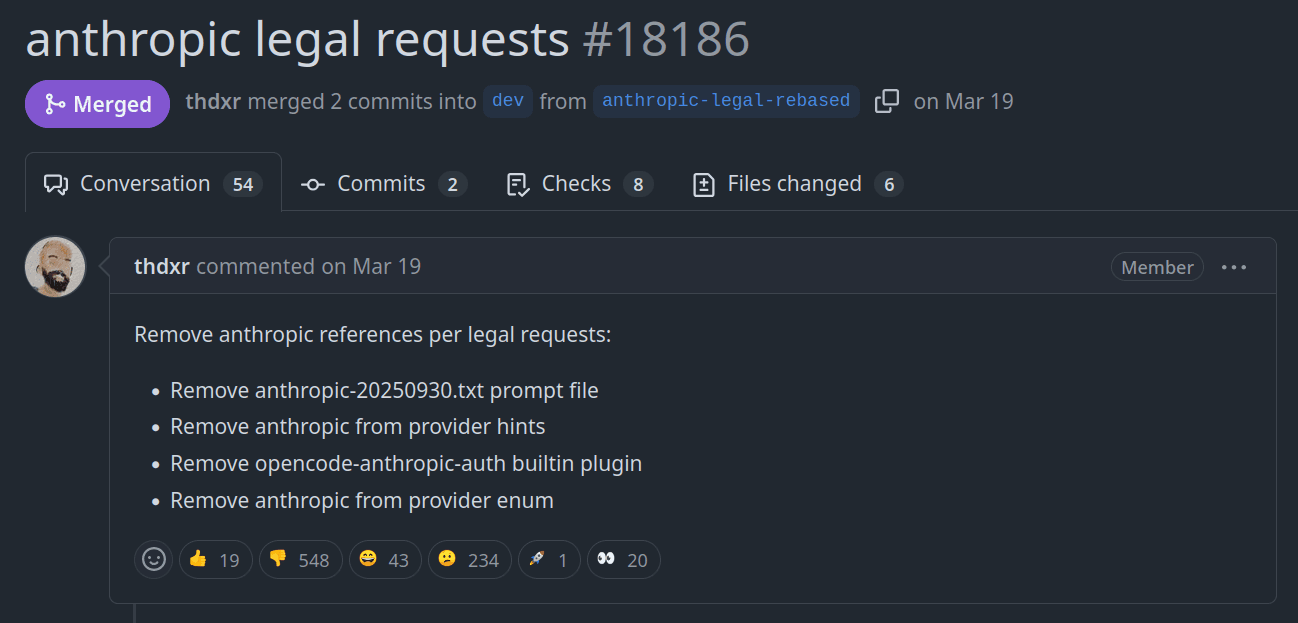Click the thdxr avatar image
This screenshot has height=623, width=1298.
pyautogui.click(x=56, y=267)
